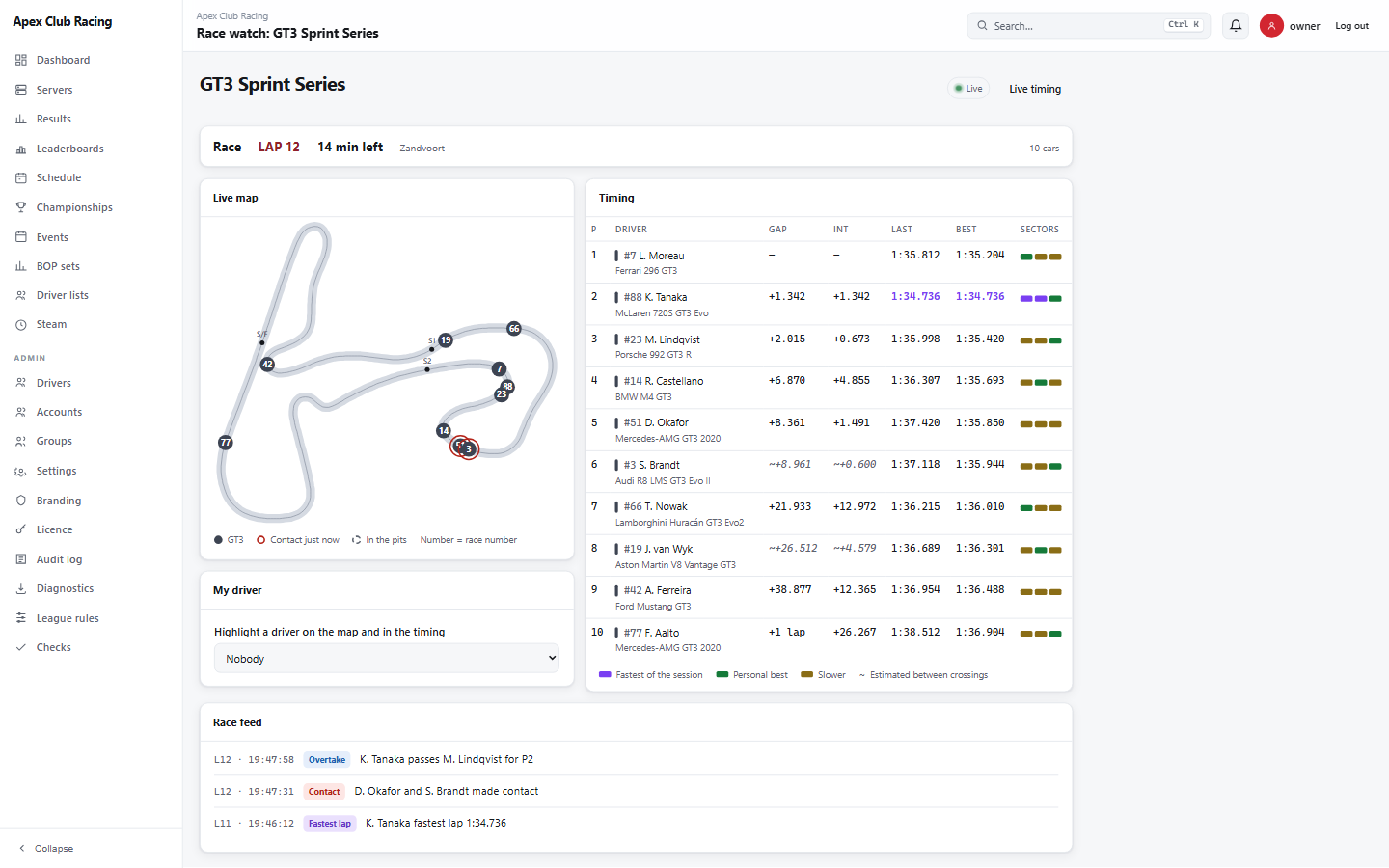Image resolution: width=1389 pixels, height=868 pixels.
Task: Focus the Search input field
Action: [x=1088, y=26]
